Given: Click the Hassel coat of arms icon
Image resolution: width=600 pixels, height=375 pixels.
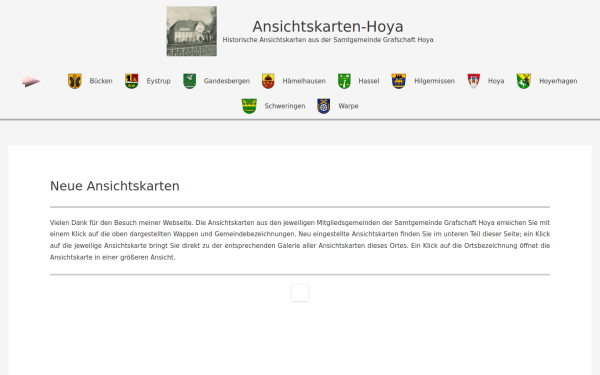Looking at the screenshot, I should (344, 81).
